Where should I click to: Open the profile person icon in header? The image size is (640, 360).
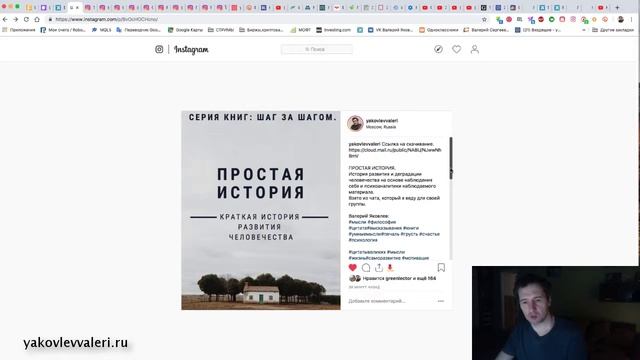[x=474, y=49]
